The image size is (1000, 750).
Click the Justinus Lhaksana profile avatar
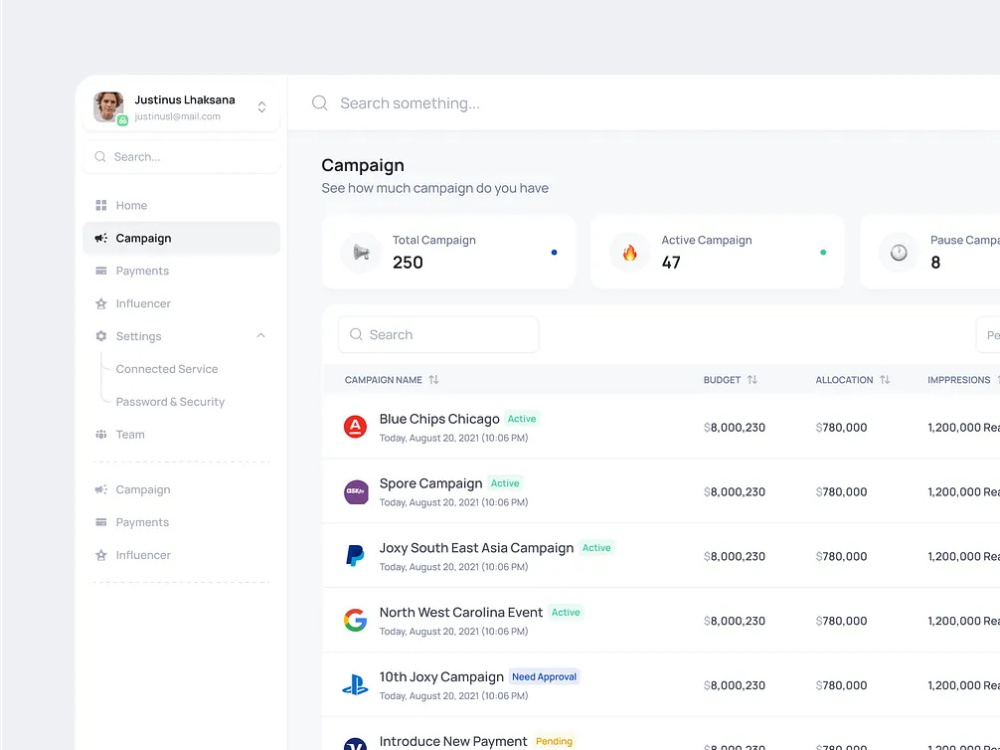pos(108,107)
